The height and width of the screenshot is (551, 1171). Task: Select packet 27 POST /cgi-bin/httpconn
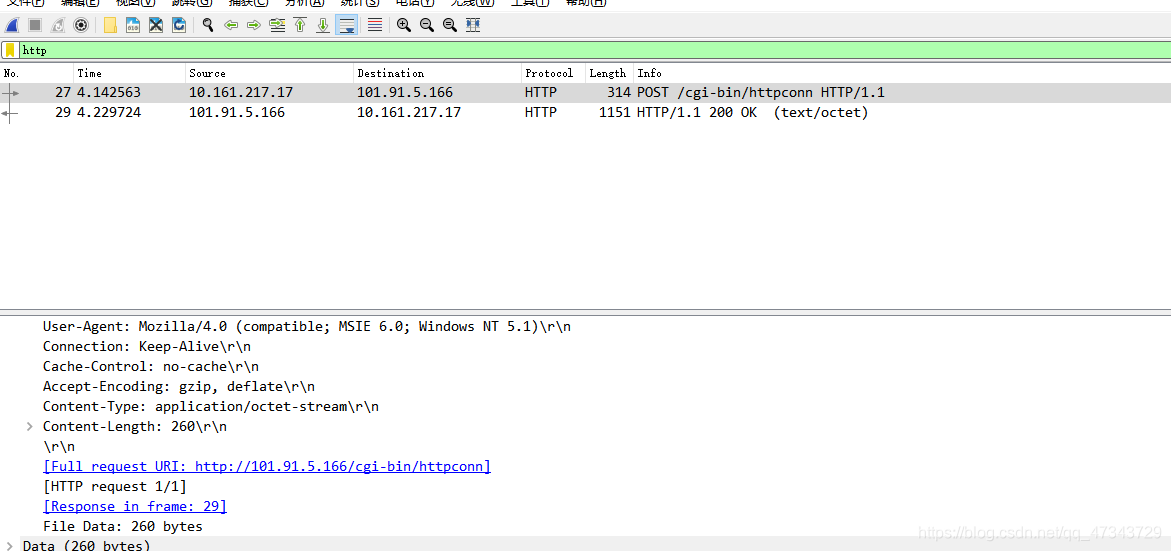pyautogui.click(x=586, y=93)
